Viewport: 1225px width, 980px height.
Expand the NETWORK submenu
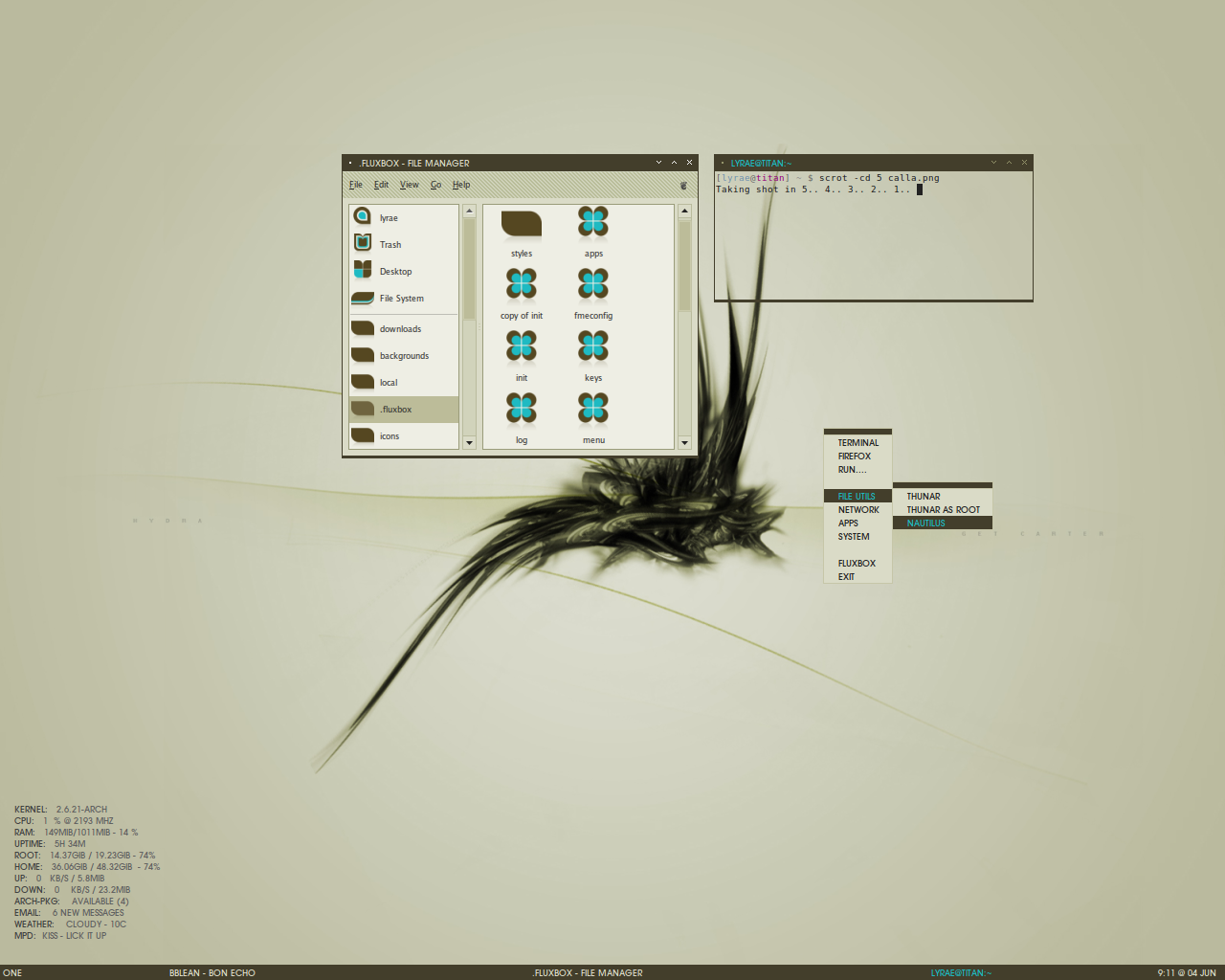pyautogui.click(x=858, y=510)
